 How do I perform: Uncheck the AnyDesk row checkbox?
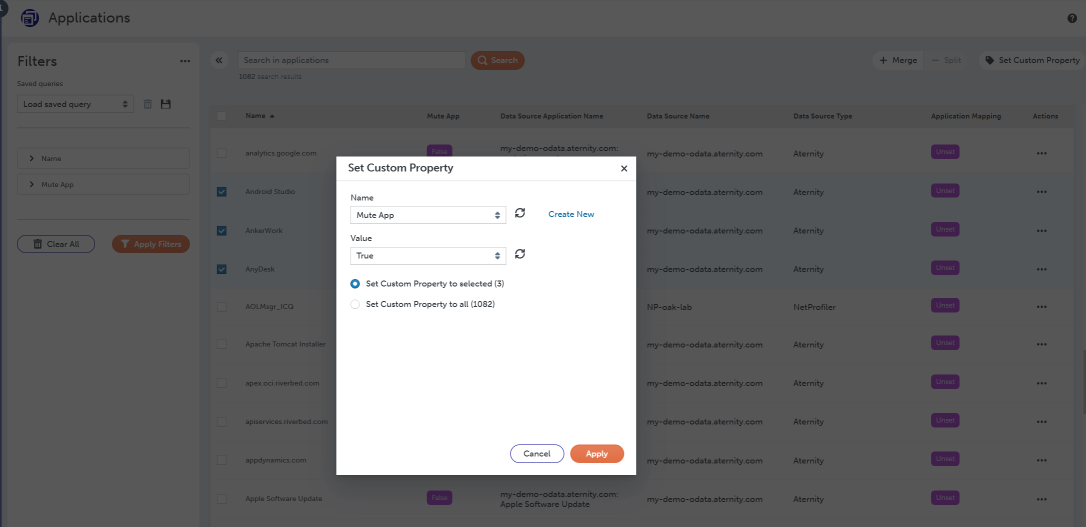pyautogui.click(x=222, y=269)
